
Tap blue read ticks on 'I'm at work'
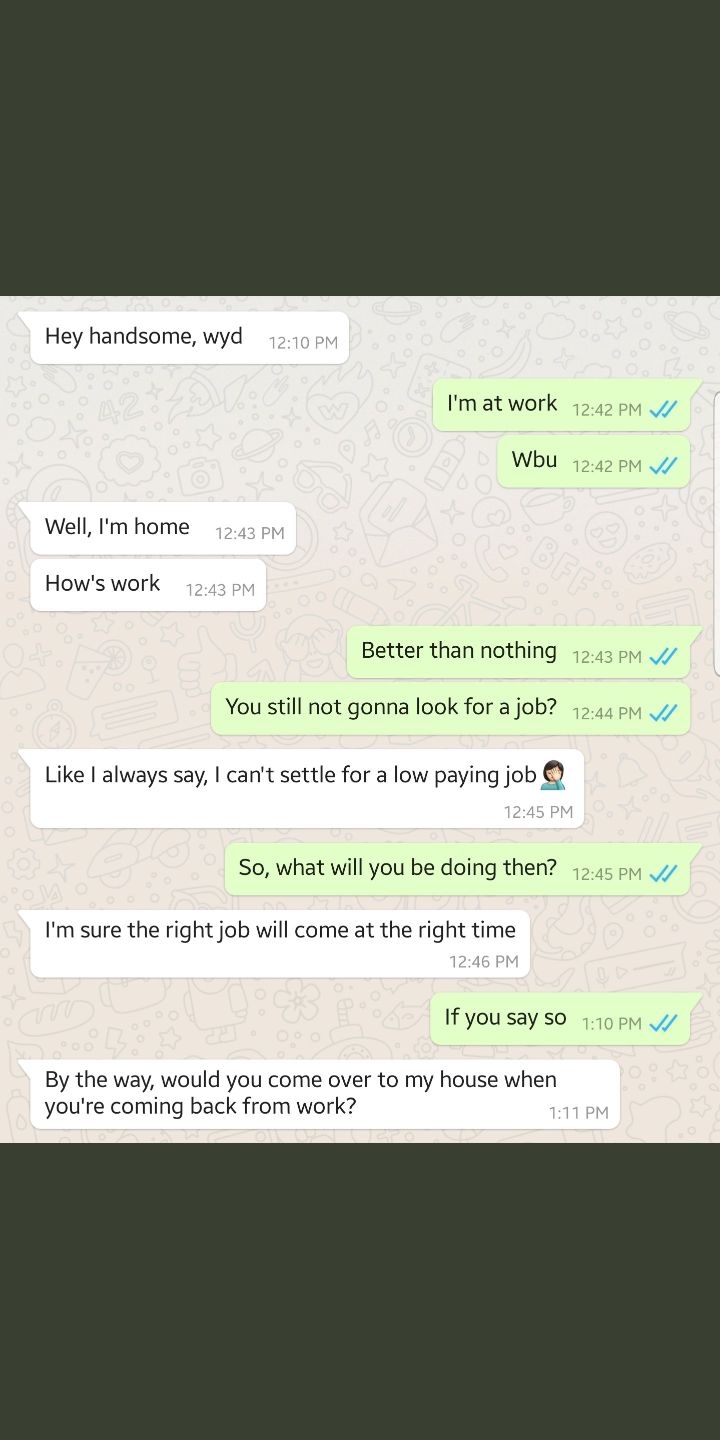(663, 409)
